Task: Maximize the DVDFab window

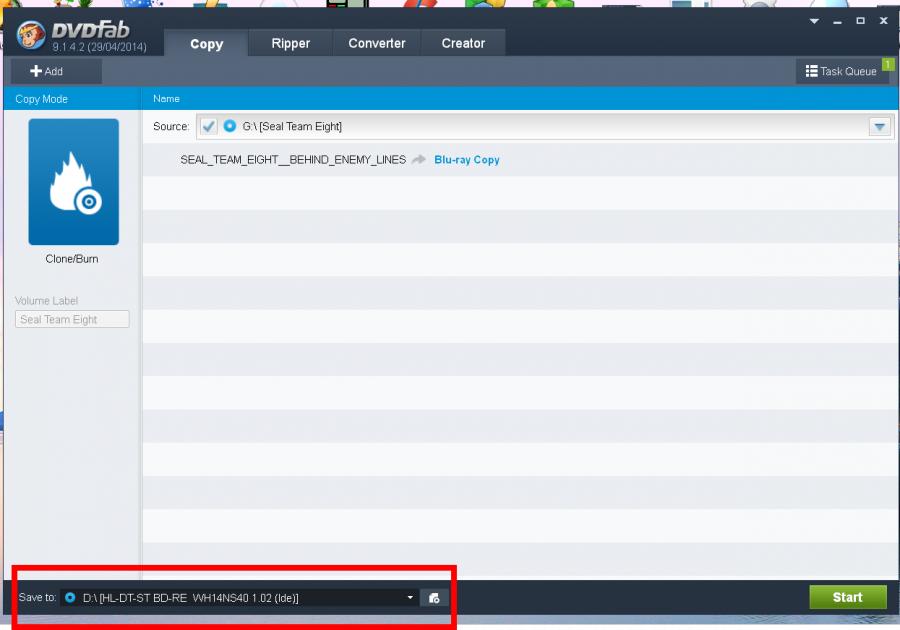Action: (x=860, y=21)
